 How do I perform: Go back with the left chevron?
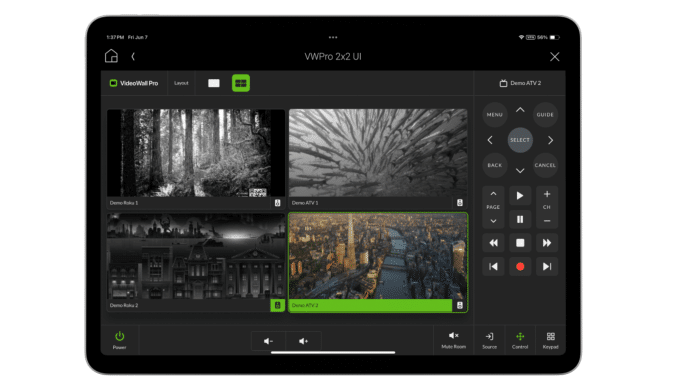coord(133,56)
